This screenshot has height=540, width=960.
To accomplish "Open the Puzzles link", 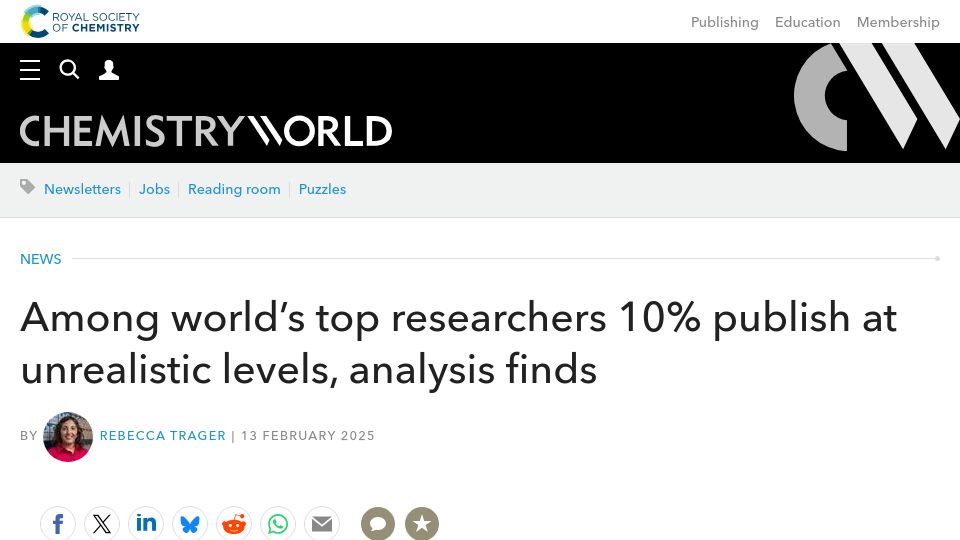I will (x=322, y=189).
